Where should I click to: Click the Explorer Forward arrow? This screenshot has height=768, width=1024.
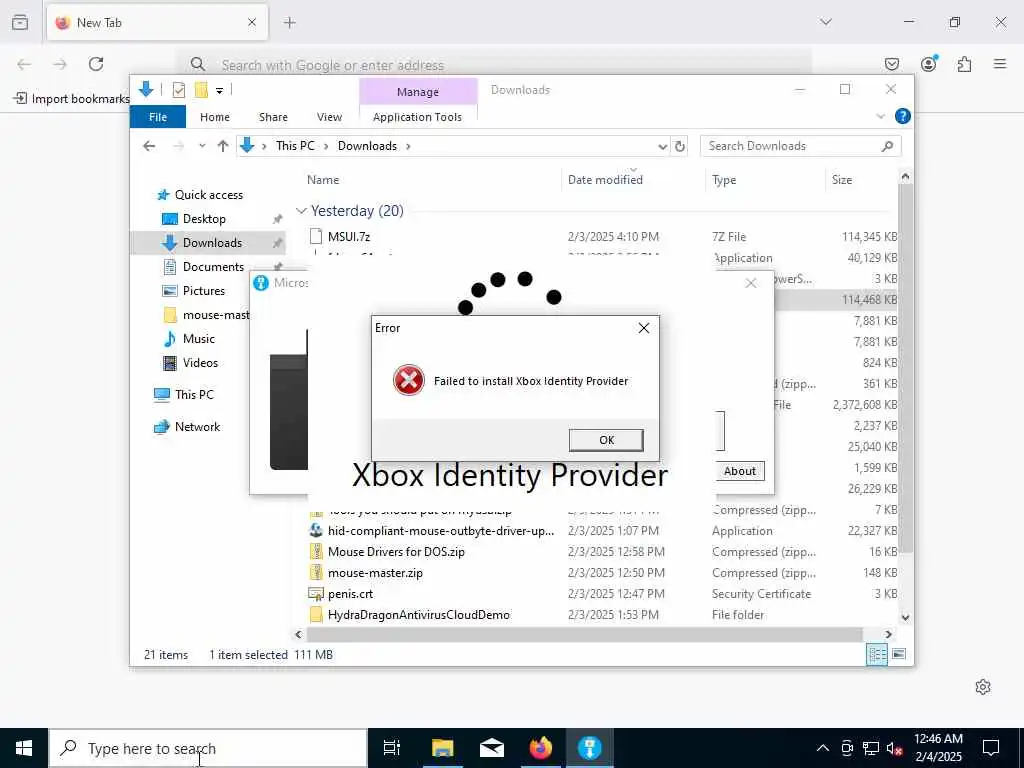click(x=178, y=146)
